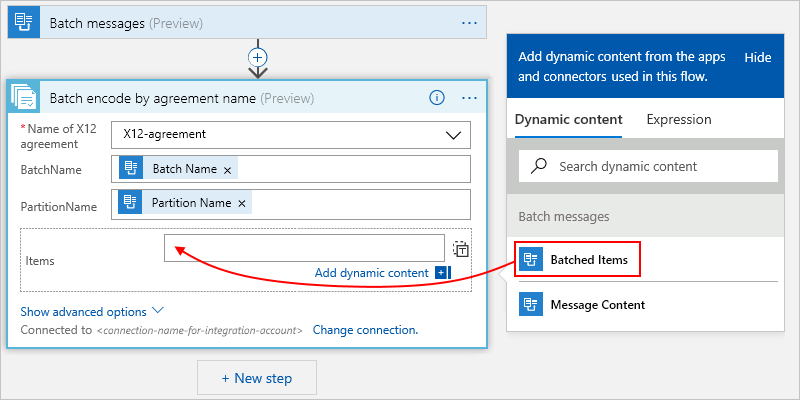Hide the dynamic content panel
Viewport: 800px width, 400px height.
(x=758, y=58)
